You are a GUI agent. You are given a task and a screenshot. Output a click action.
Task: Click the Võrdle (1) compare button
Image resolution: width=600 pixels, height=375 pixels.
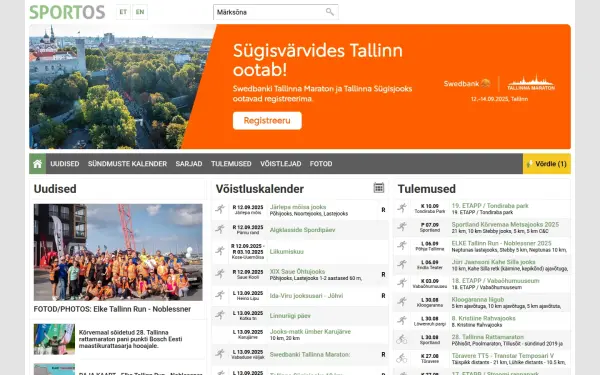tap(546, 164)
